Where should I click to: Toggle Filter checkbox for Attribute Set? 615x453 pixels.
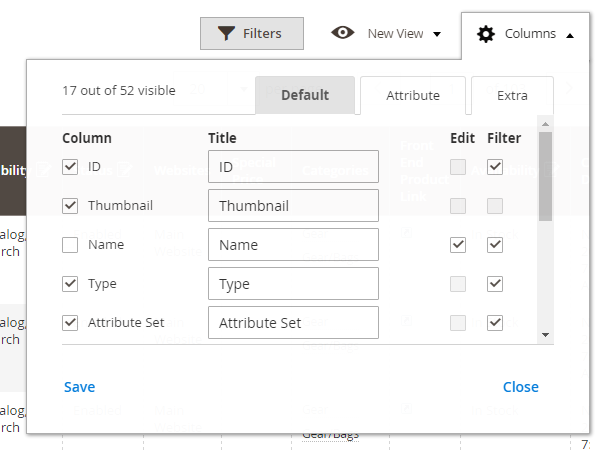click(x=495, y=323)
